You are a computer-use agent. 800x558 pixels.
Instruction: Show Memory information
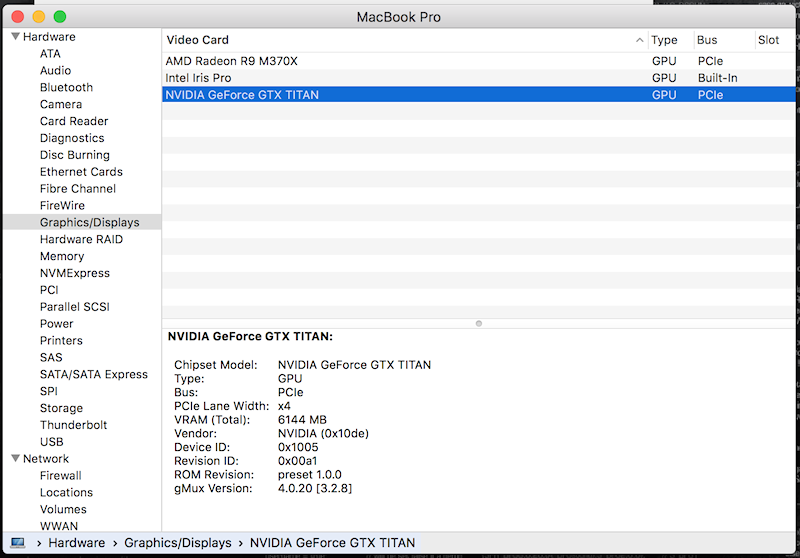(x=62, y=256)
